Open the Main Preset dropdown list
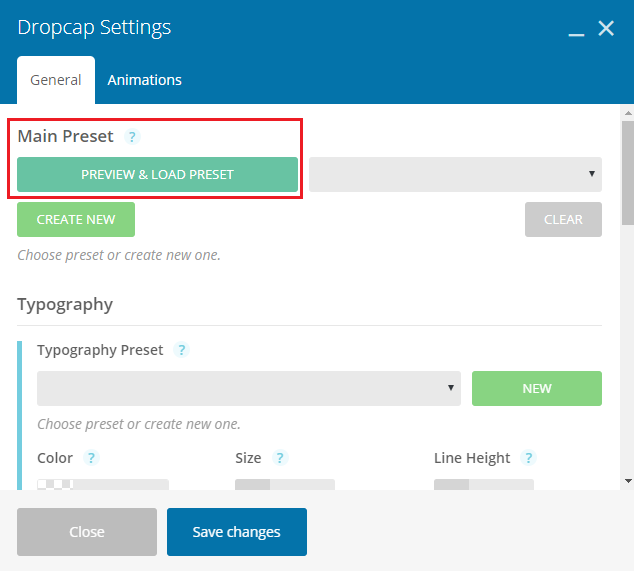The height and width of the screenshot is (571, 634). (x=455, y=174)
